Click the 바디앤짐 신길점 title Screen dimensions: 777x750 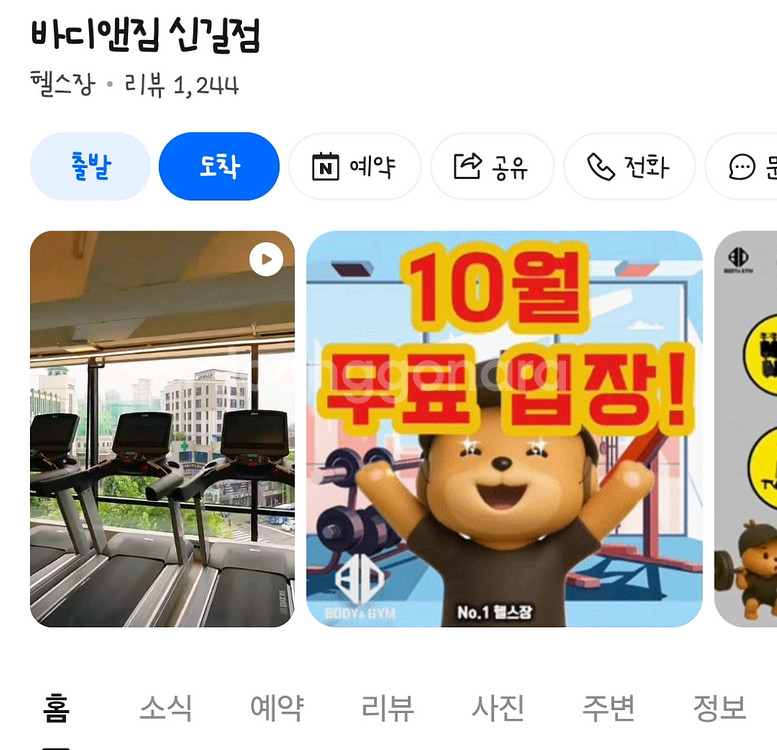point(145,35)
